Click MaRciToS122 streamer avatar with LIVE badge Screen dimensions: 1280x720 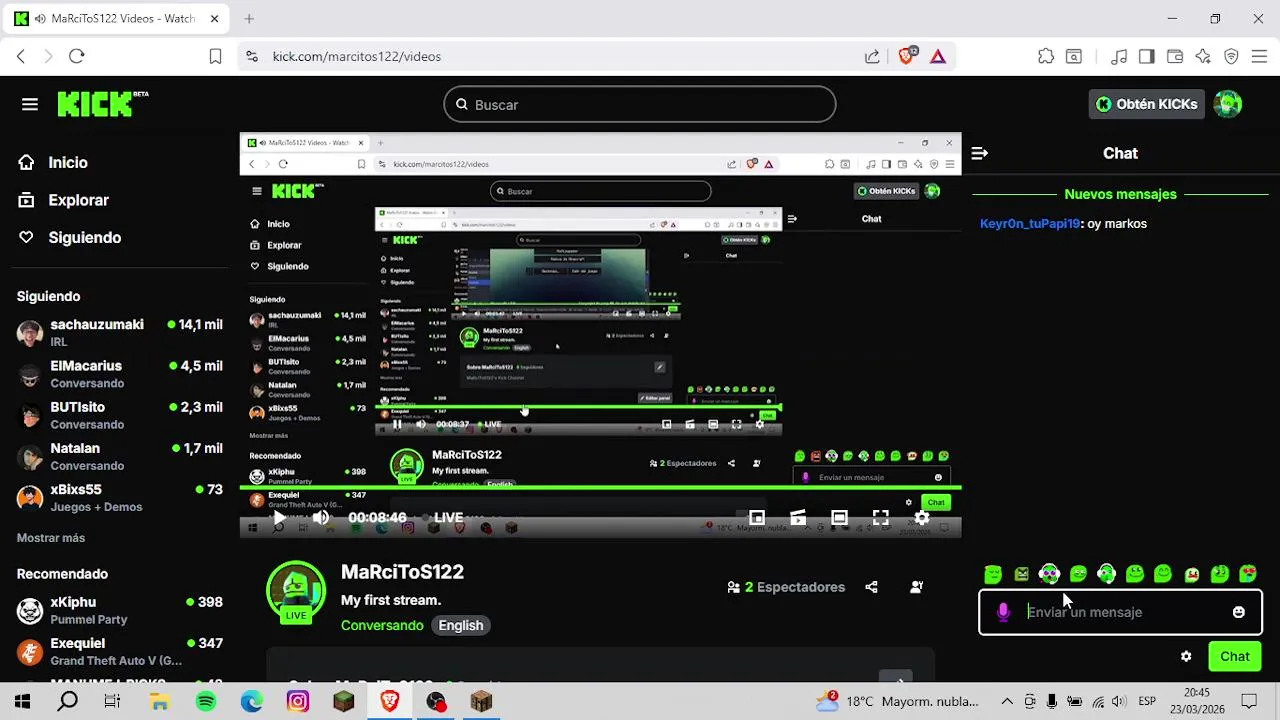tap(295, 592)
